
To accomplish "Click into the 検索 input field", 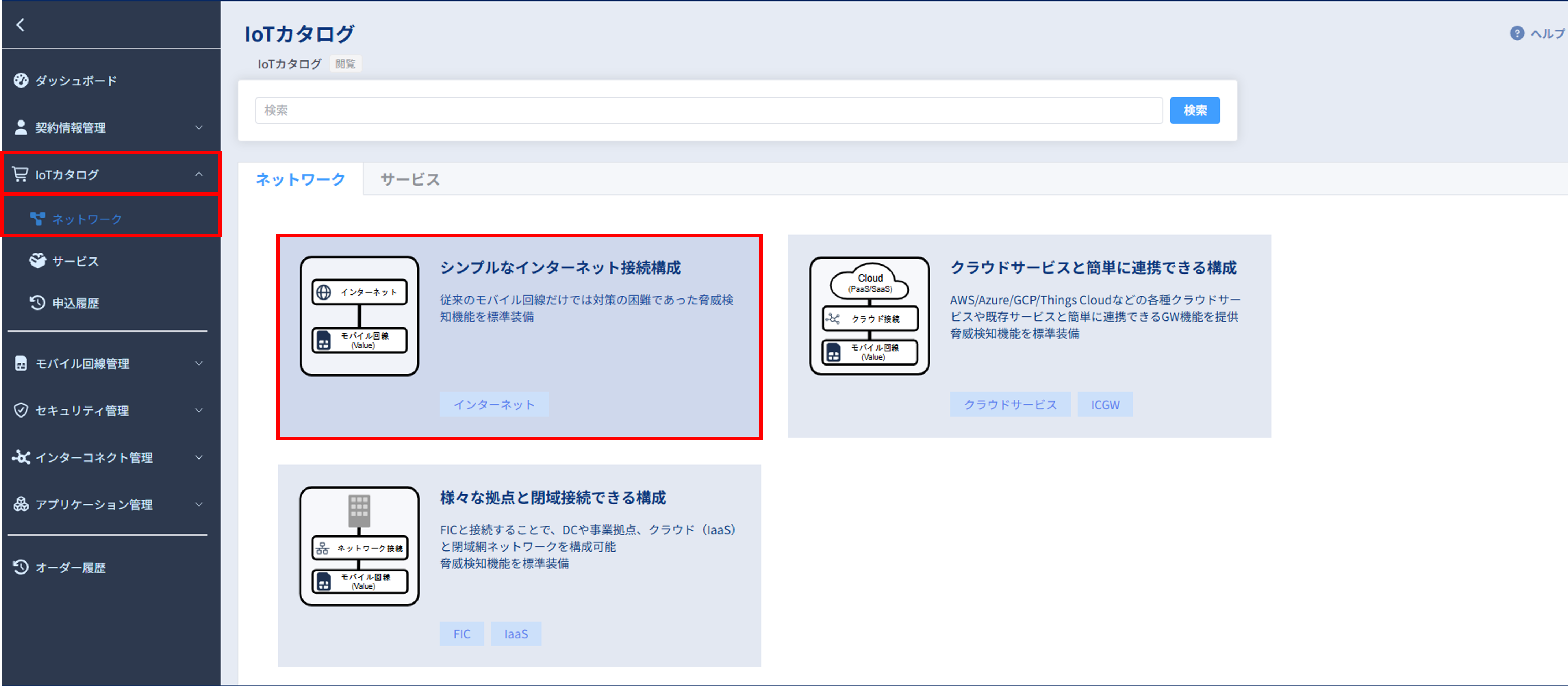I will (709, 110).
